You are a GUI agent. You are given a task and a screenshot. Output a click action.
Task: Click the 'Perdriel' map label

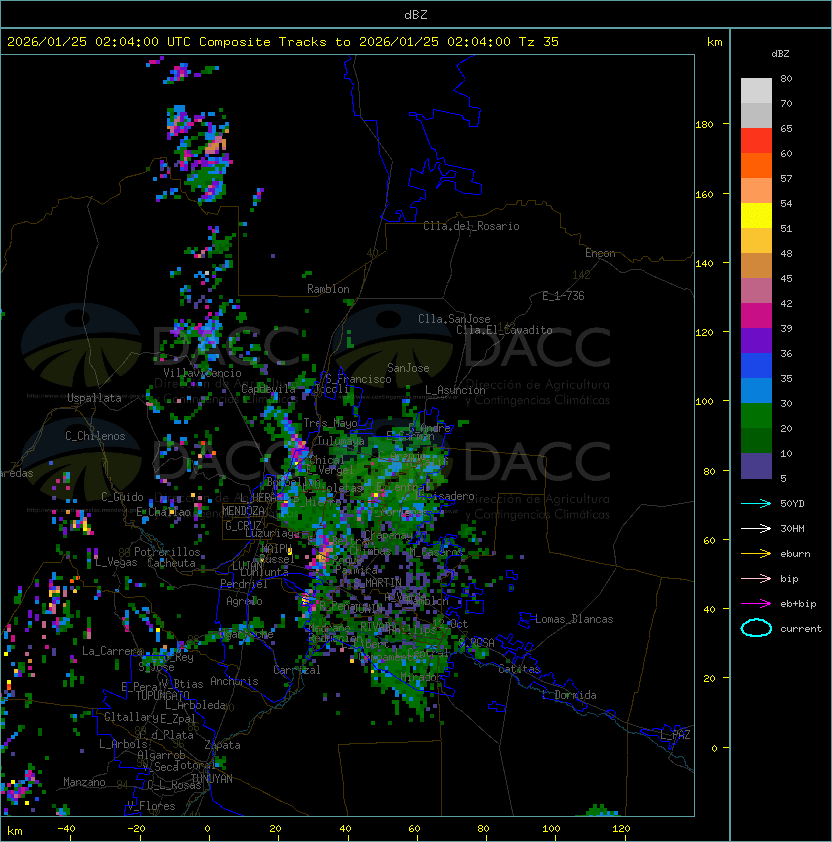(x=244, y=584)
